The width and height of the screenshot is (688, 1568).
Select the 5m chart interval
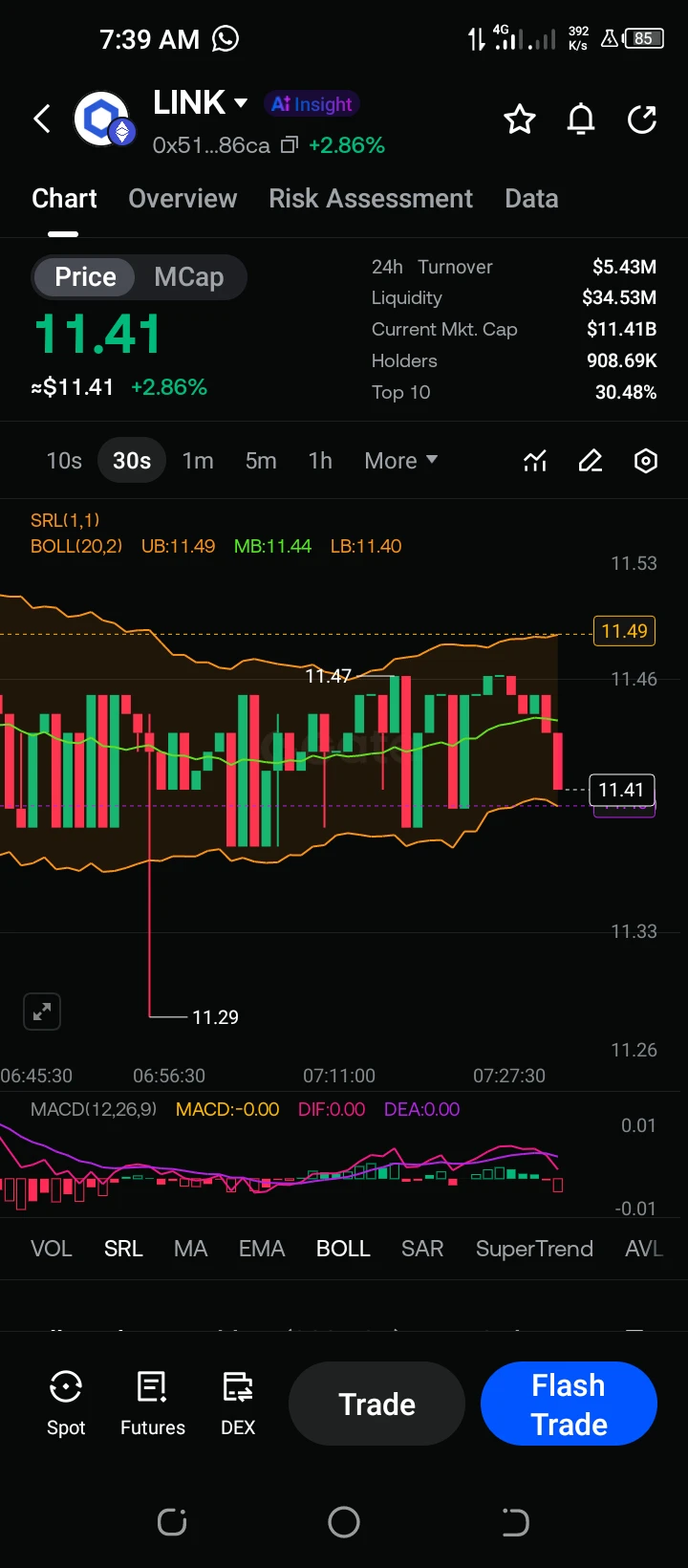coord(261,461)
